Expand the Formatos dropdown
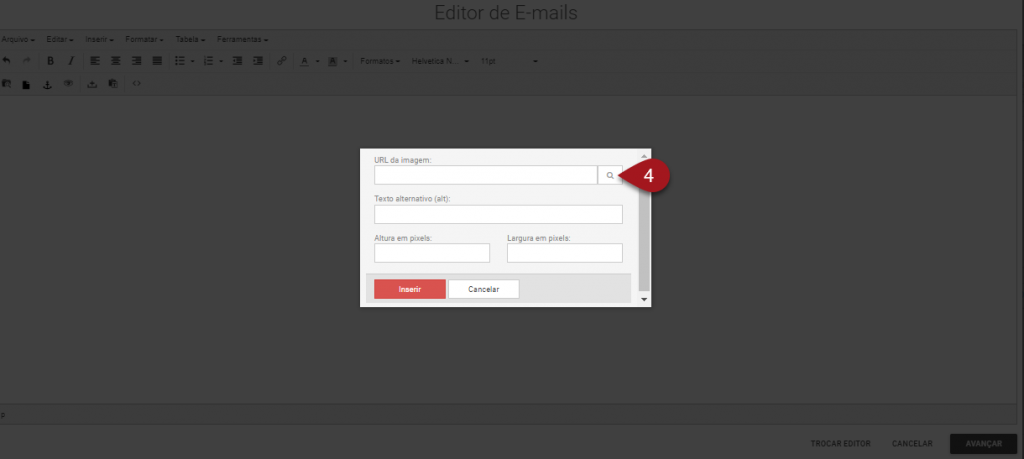Image resolution: width=1024 pixels, height=459 pixels. tap(380, 61)
